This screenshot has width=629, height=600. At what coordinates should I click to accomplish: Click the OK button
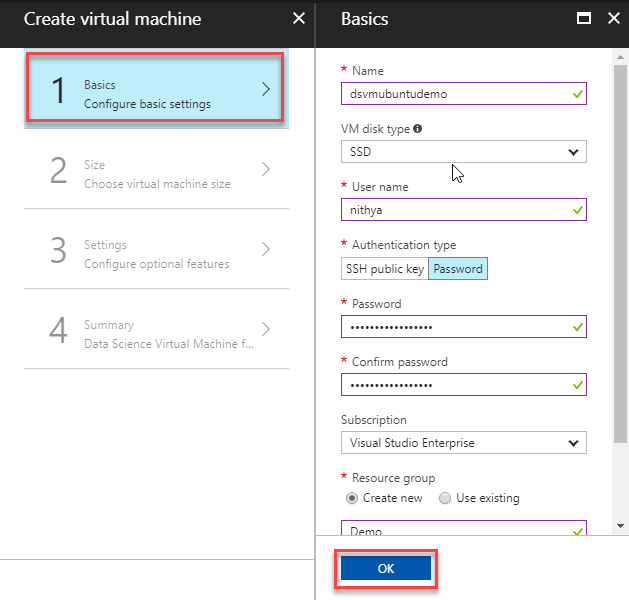(x=386, y=569)
